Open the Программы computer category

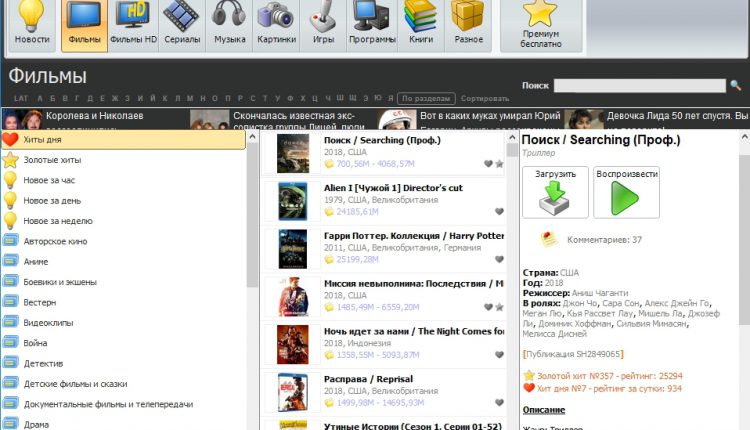pos(372,25)
